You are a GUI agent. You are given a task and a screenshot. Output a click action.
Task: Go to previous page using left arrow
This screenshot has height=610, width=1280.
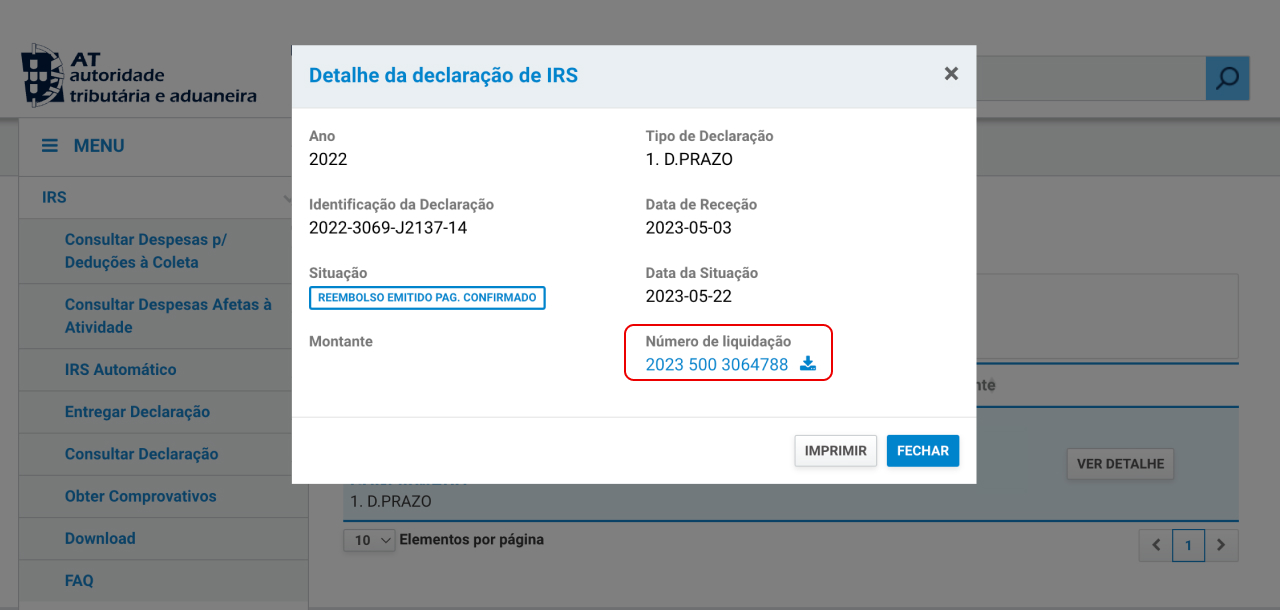coord(1154,545)
